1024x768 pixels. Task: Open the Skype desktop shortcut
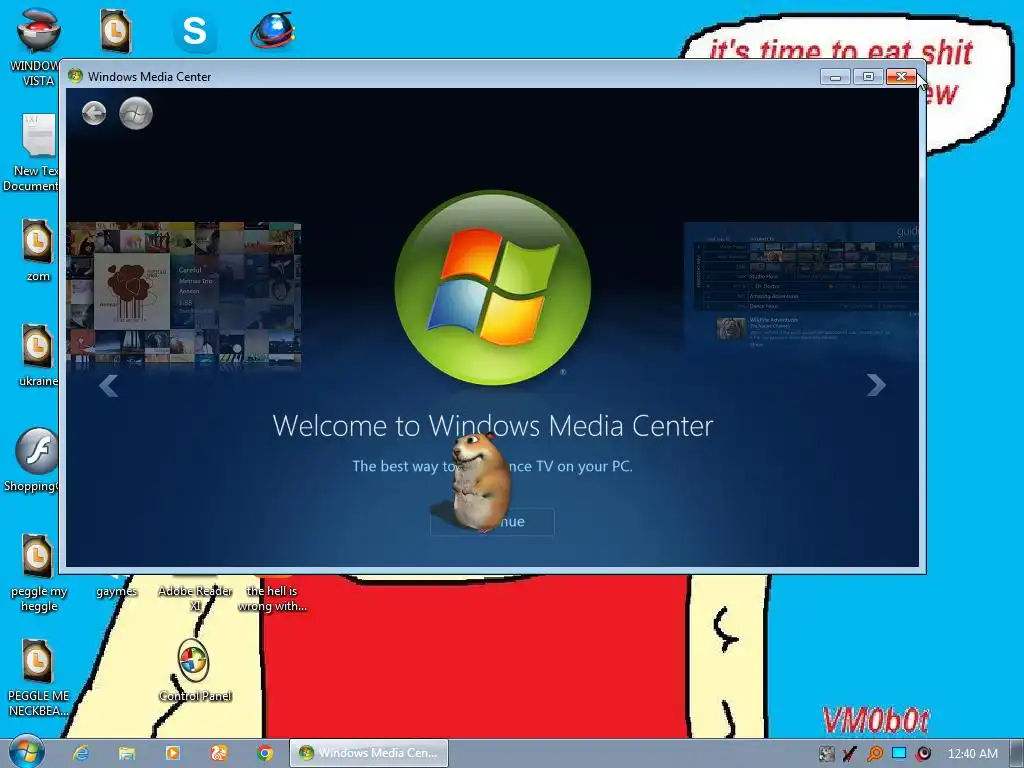click(195, 31)
